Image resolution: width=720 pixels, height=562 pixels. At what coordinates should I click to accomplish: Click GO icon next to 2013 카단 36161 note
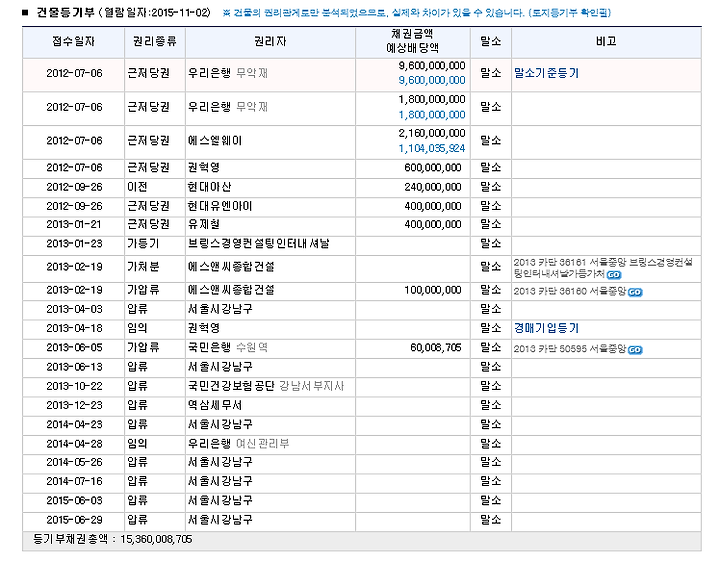point(613,275)
